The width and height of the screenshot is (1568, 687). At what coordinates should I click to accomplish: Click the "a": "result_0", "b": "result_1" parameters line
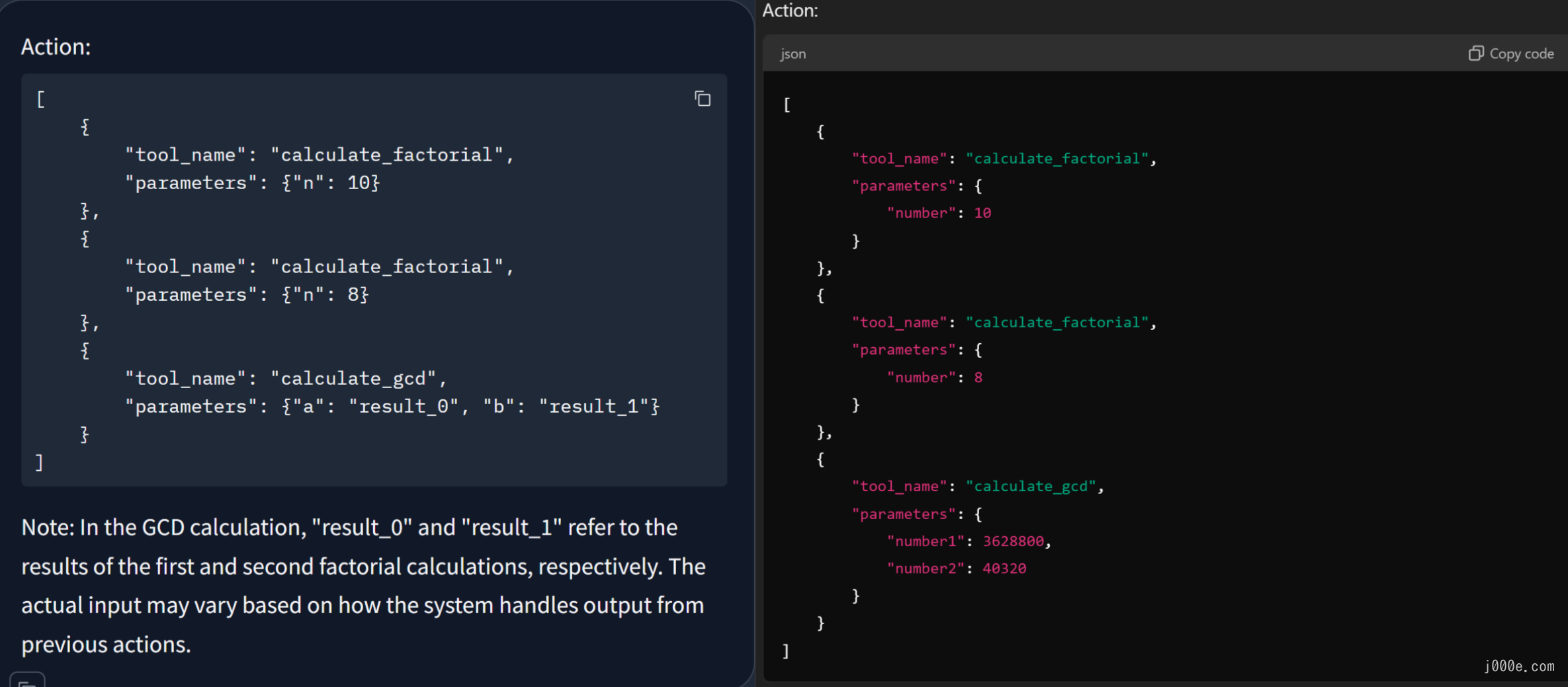point(392,406)
